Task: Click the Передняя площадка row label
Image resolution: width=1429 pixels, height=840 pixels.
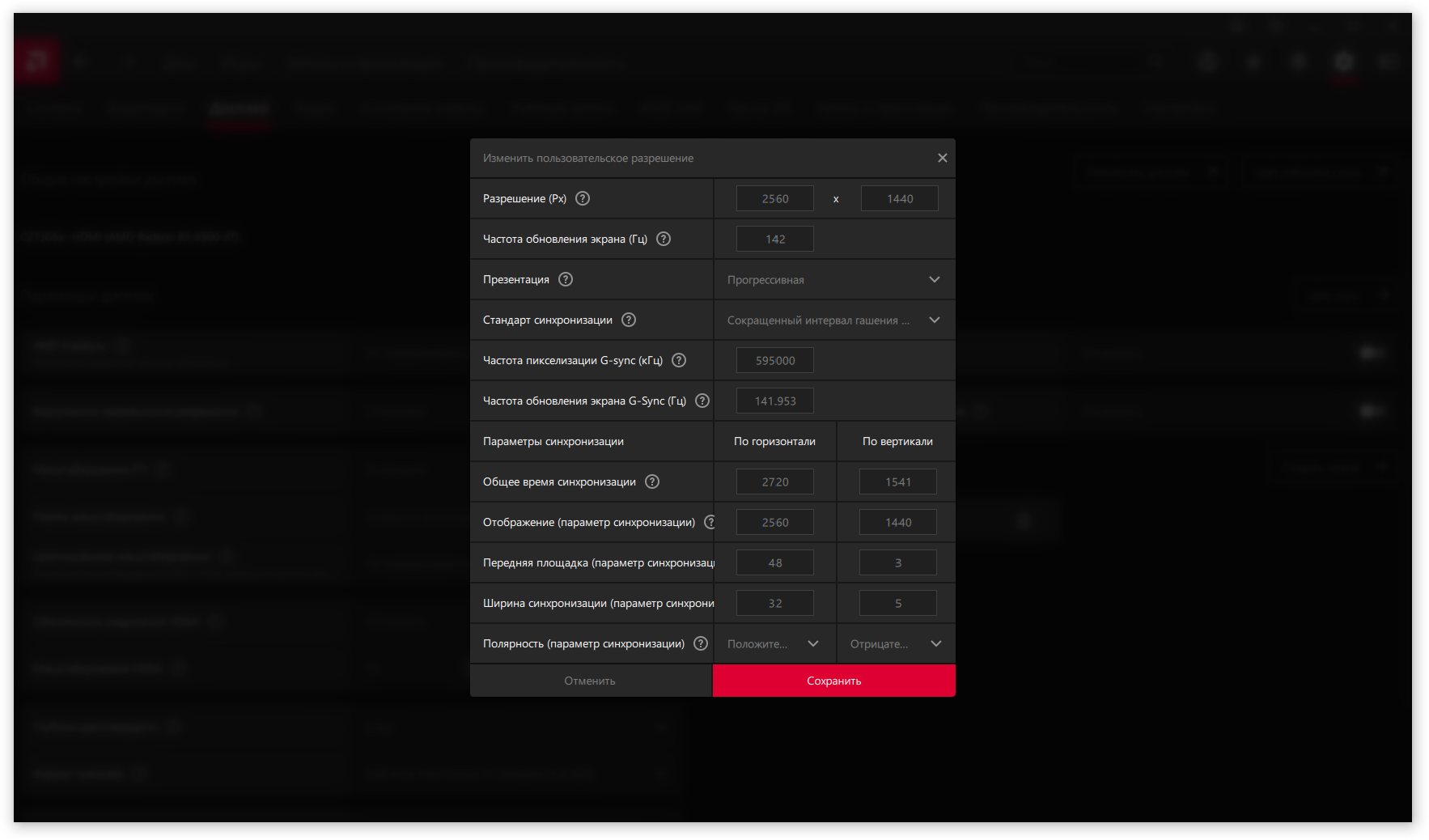Action: 599,562
